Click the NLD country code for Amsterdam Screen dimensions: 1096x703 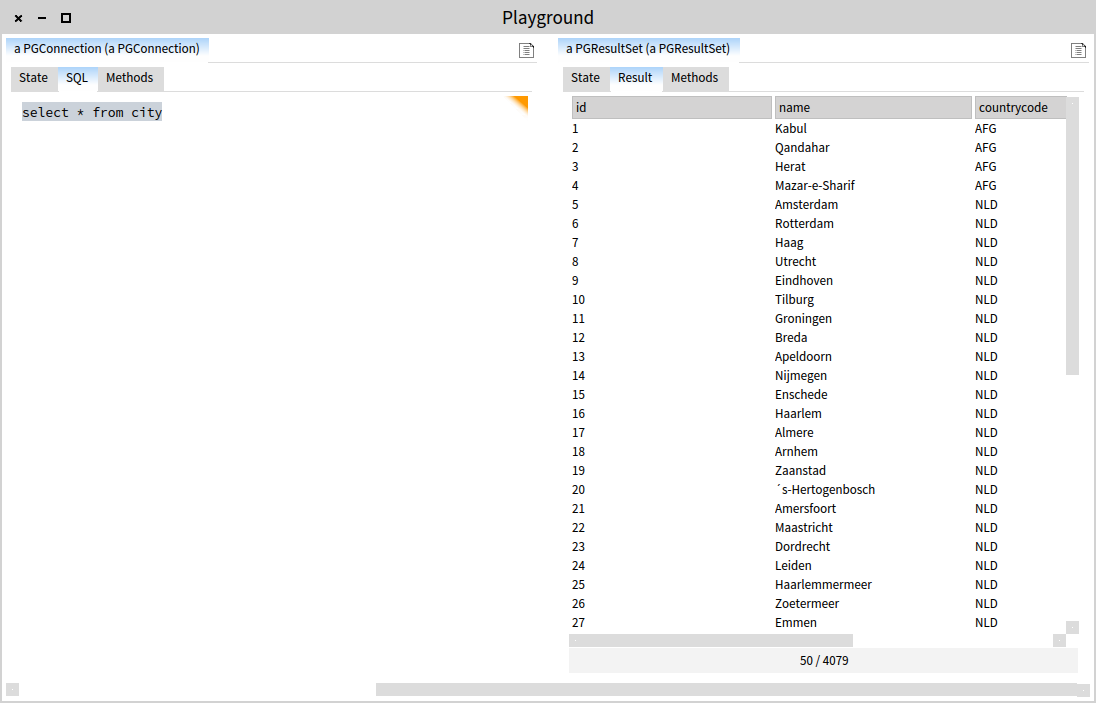tap(986, 205)
